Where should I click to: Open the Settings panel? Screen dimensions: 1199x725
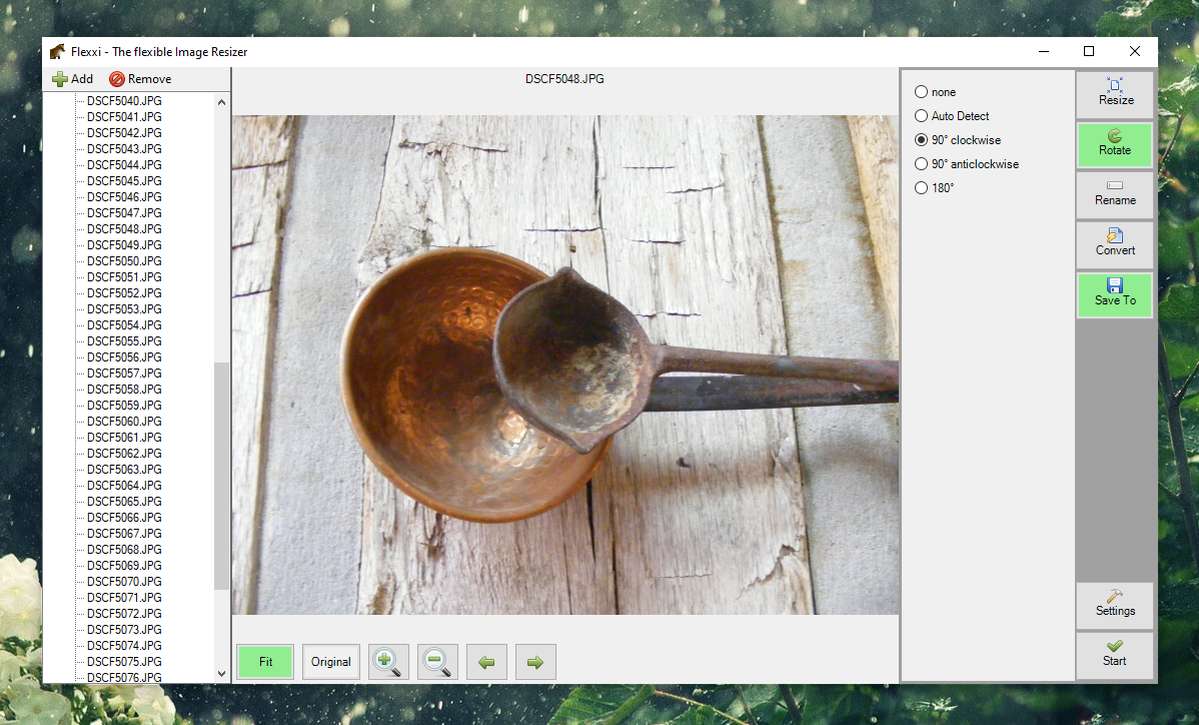1115,605
